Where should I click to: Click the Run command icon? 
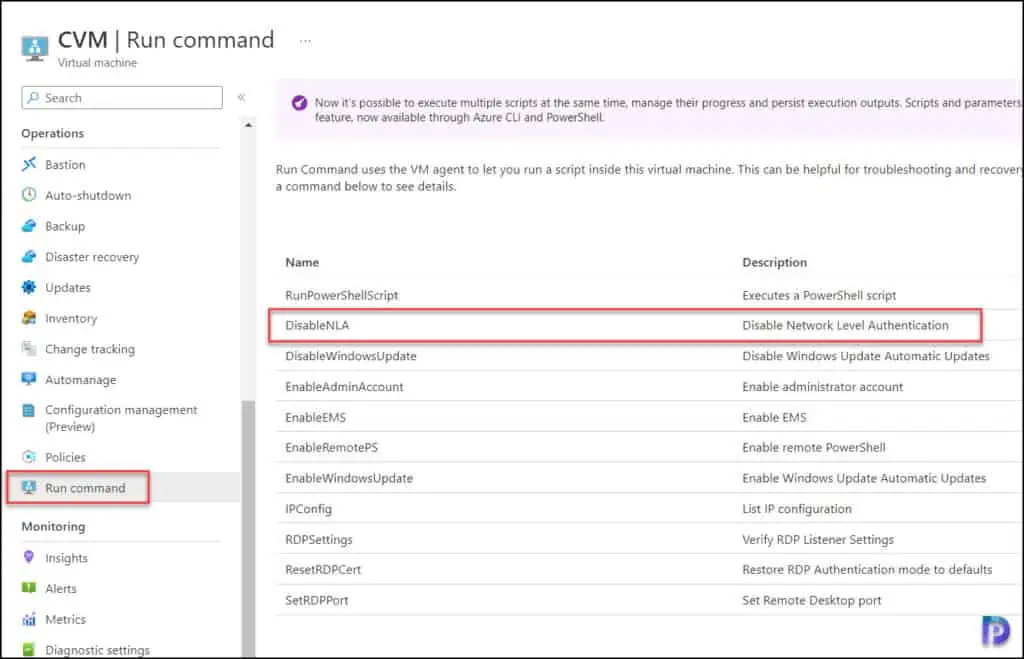click(29, 487)
